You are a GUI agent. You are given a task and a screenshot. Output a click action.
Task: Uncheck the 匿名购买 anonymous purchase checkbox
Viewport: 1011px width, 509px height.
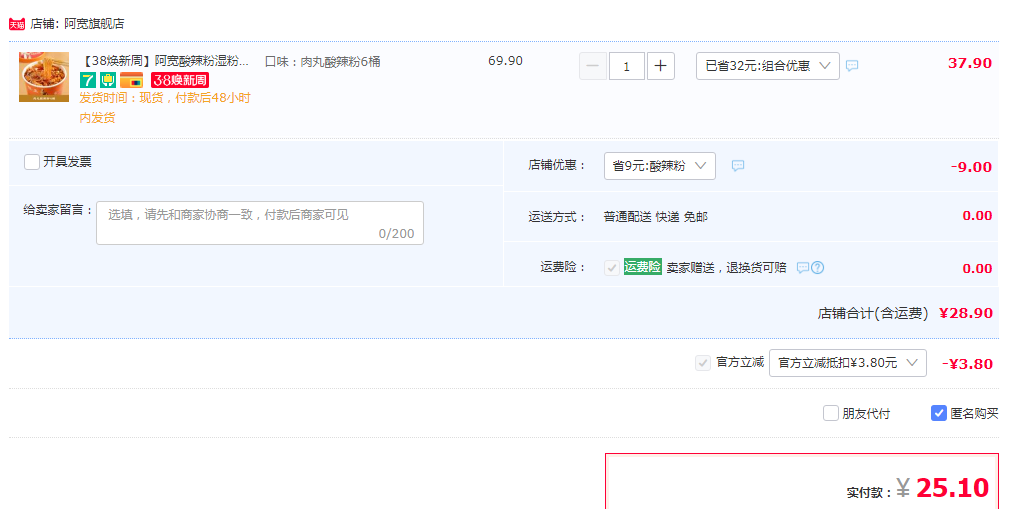point(939,413)
